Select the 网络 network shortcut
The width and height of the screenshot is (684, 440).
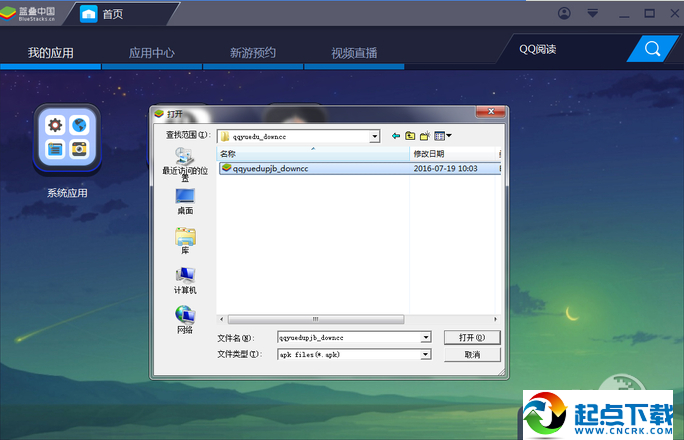tap(185, 320)
